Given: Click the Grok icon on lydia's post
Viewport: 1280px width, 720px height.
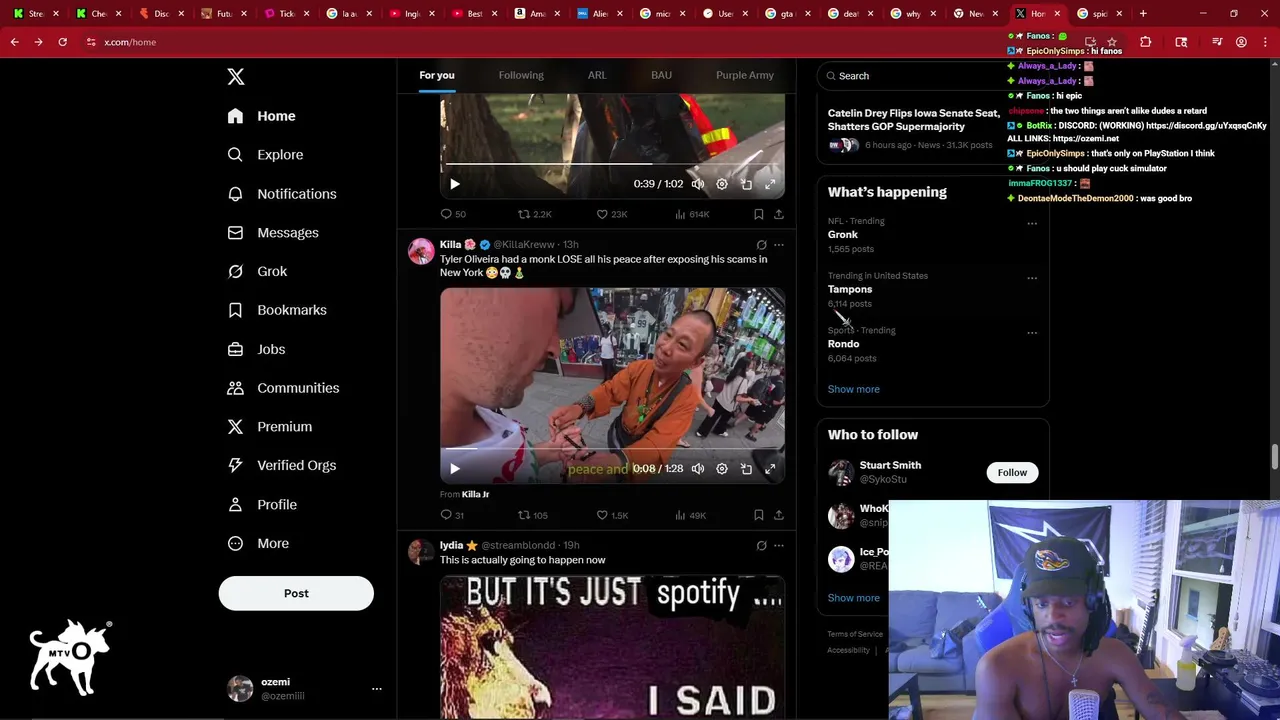Looking at the screenshot, I should pyautogui.click(x=761, y=546).
